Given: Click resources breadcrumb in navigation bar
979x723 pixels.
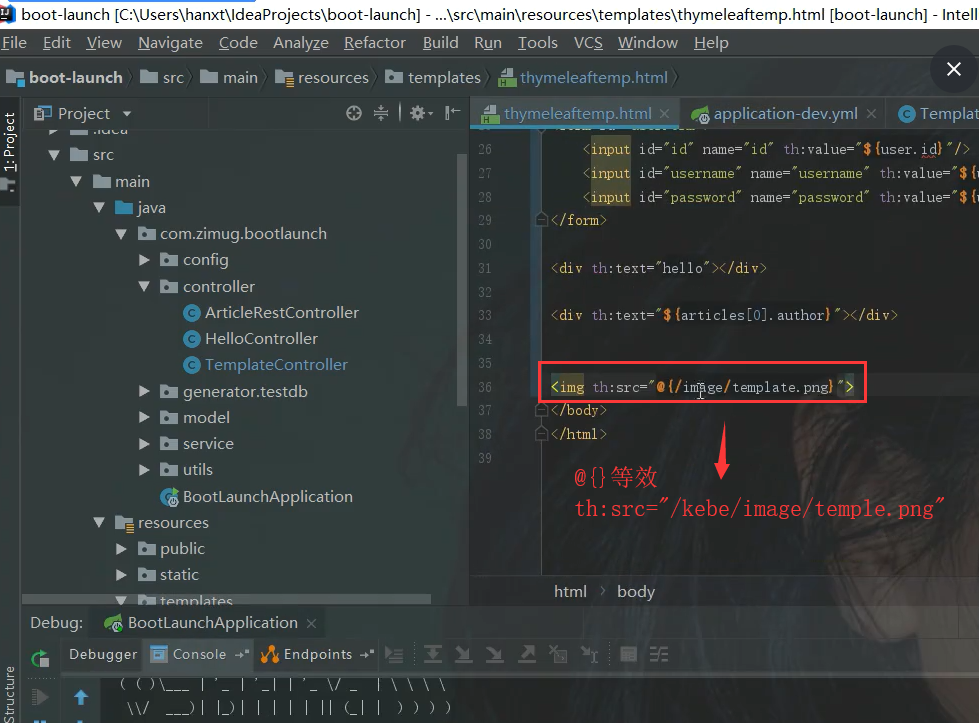Looking at the screenshot, I should point(322,77).
